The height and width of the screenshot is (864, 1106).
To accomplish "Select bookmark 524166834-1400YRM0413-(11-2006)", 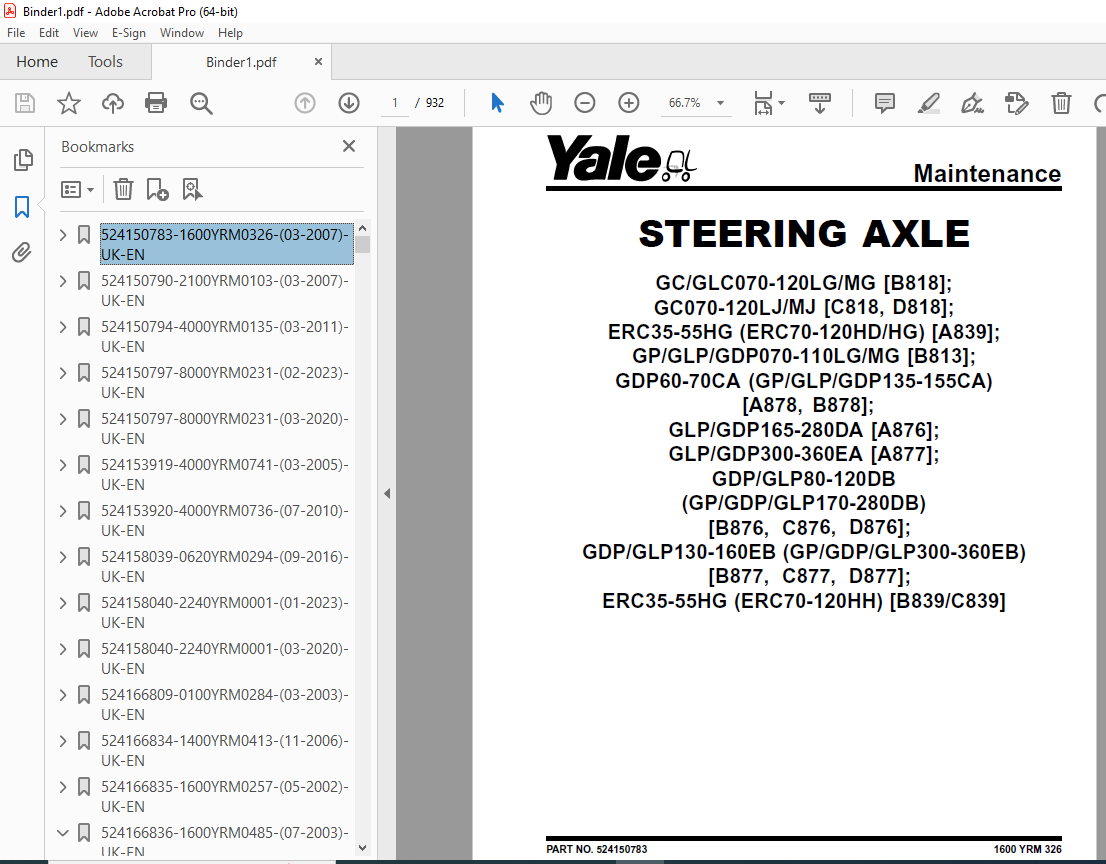I will coord(224,750).
